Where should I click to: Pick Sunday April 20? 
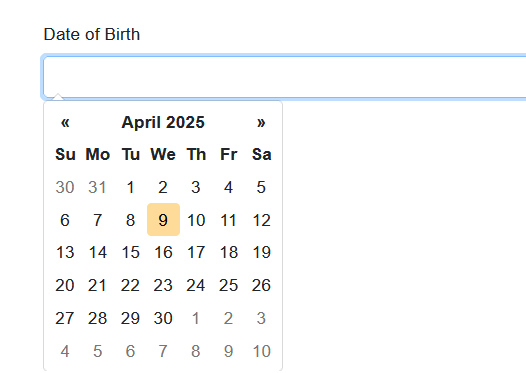tap(65, 285)
